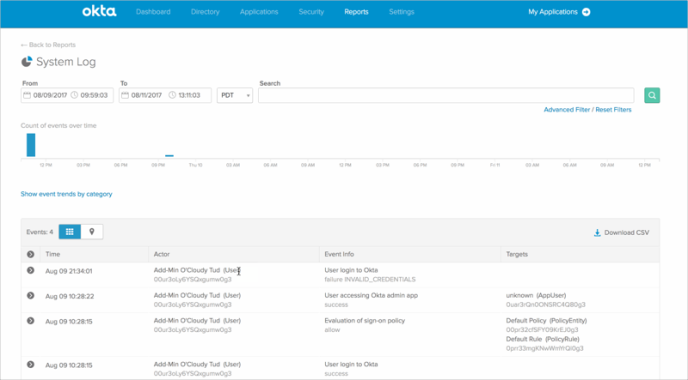
Task: Open the Advanced Filter
Action: tap(566, 110)
